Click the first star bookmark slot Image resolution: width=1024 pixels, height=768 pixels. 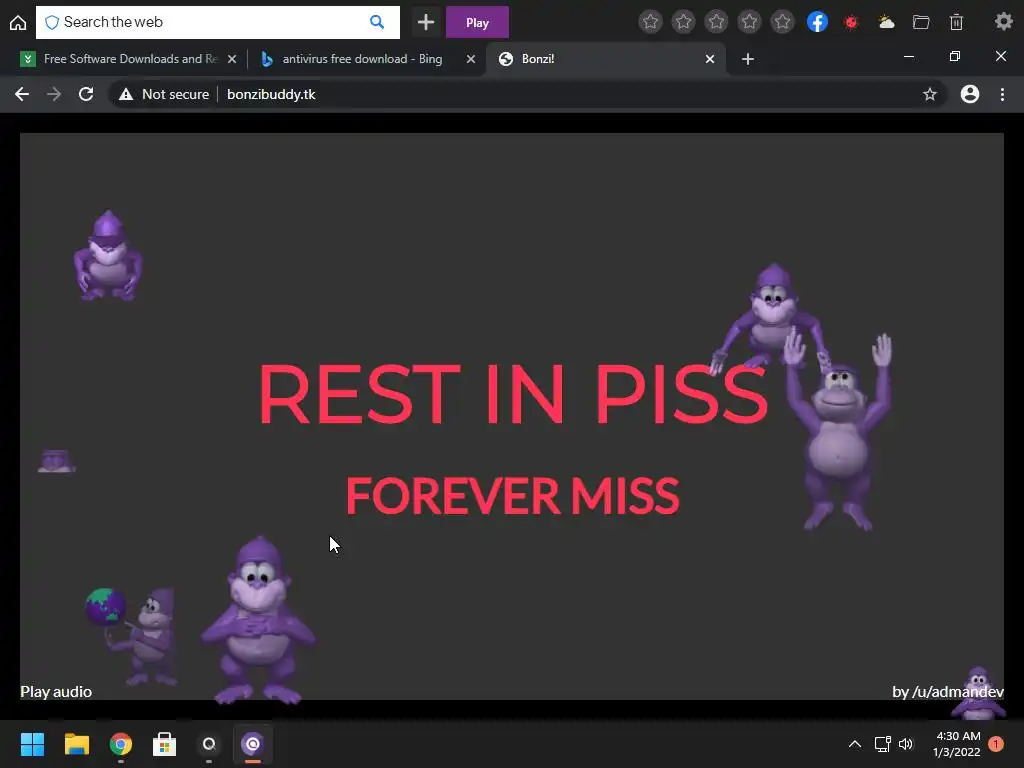tap(650, 22)
